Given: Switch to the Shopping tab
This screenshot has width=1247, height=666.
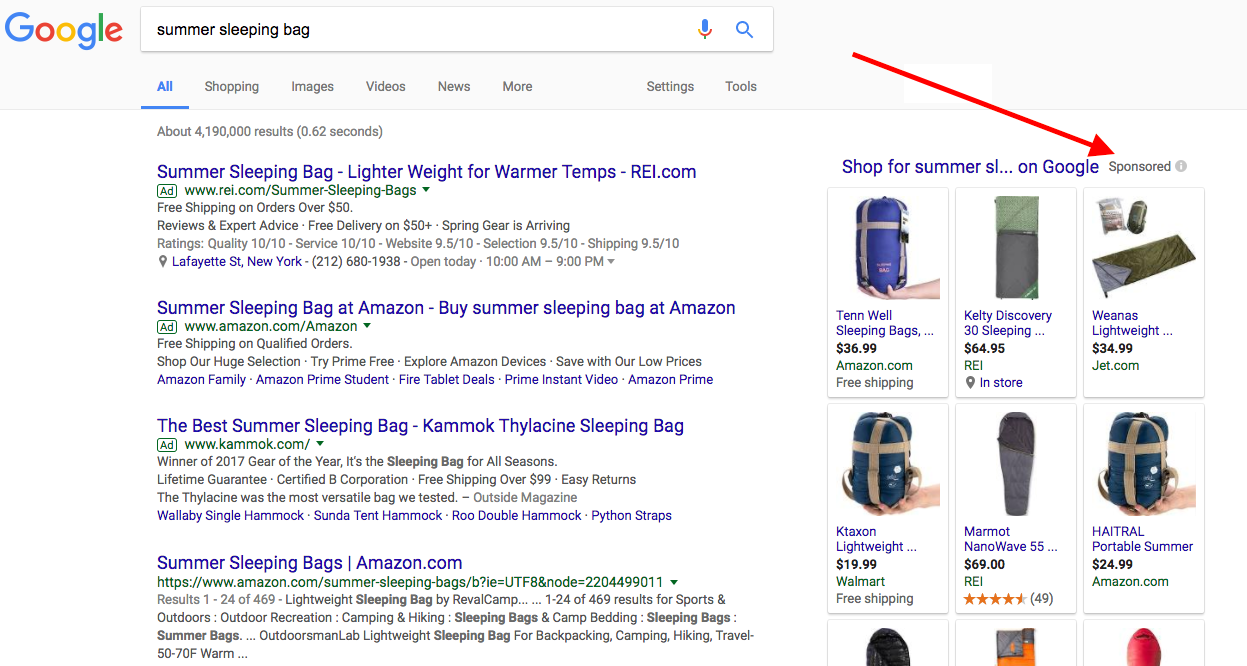Looking at the screenshot, I should (x=231, y=87).
